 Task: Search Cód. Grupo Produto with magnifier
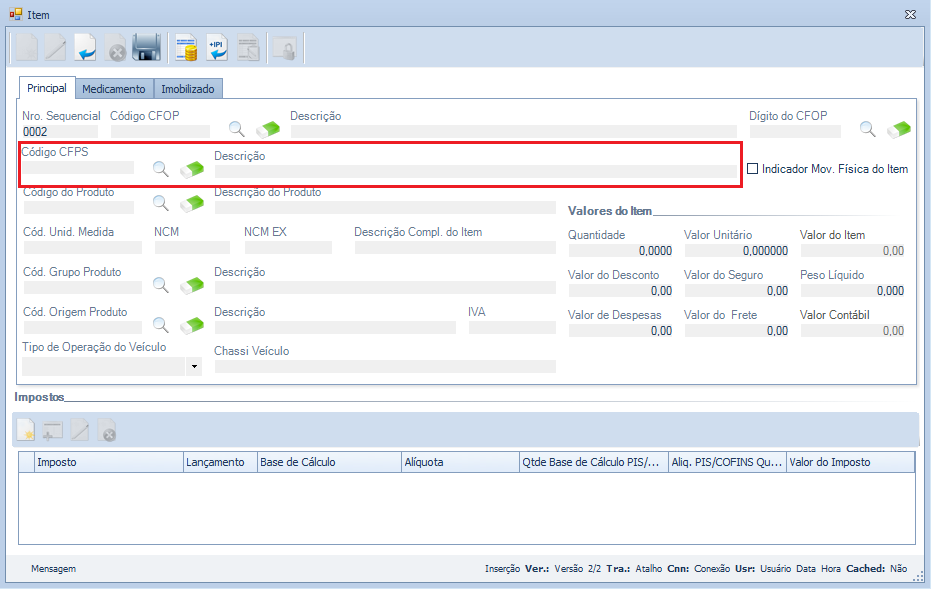tap(160, 285)
